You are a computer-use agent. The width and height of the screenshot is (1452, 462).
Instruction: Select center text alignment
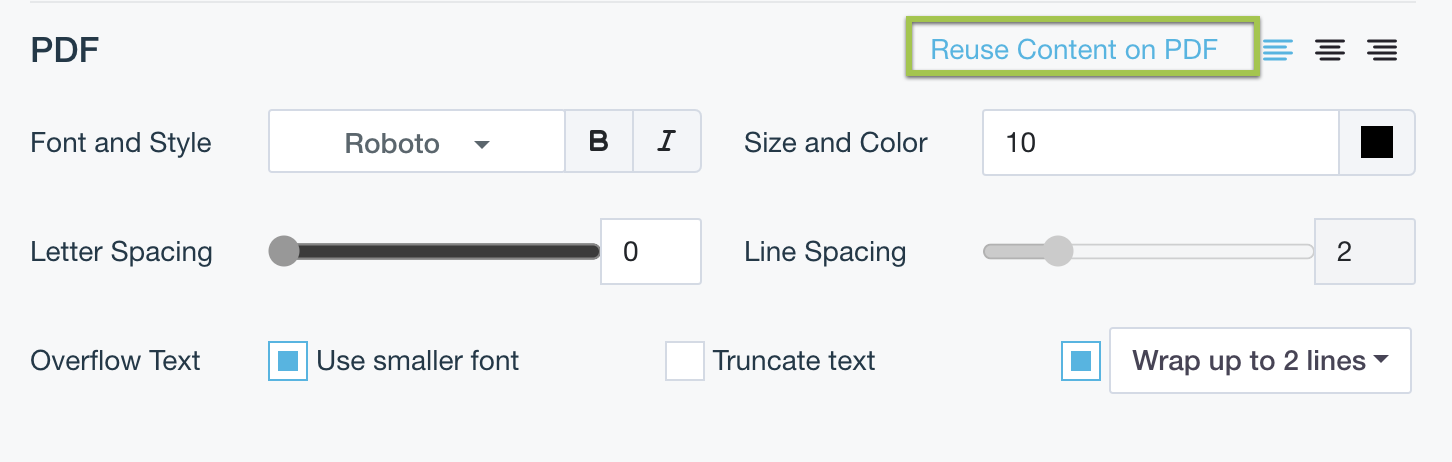click(x=1330, y=49)
